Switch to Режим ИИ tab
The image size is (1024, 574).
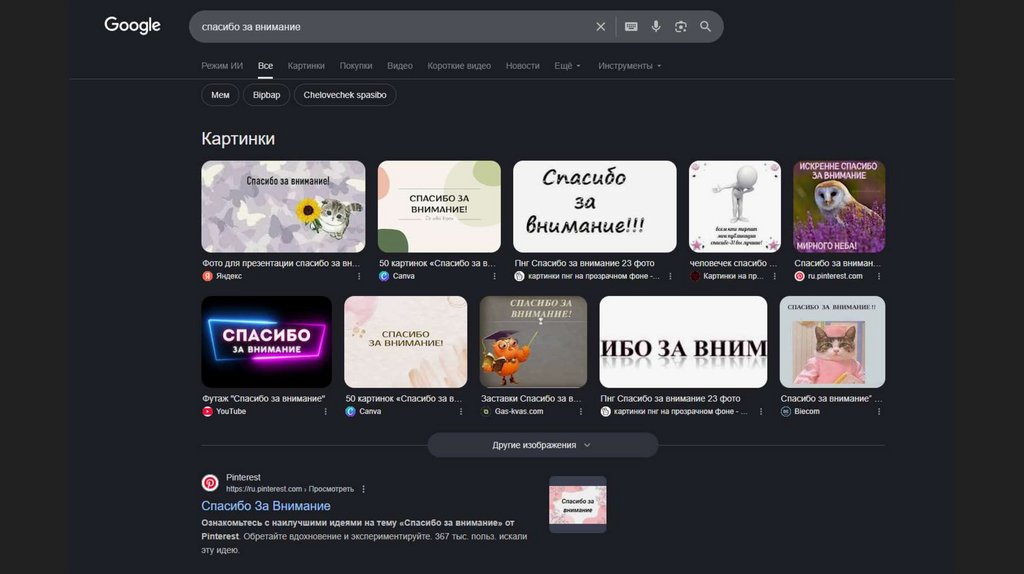tap(222, 66)
